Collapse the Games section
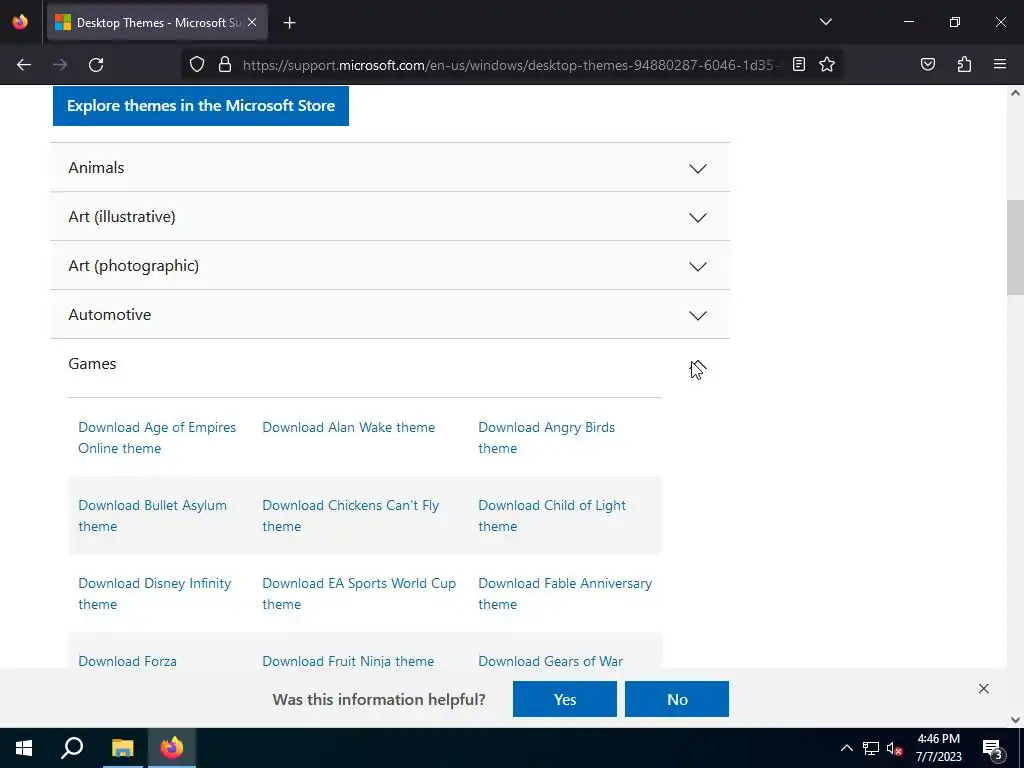Screen dimensions: 1024x768 [x=390, y=364]
